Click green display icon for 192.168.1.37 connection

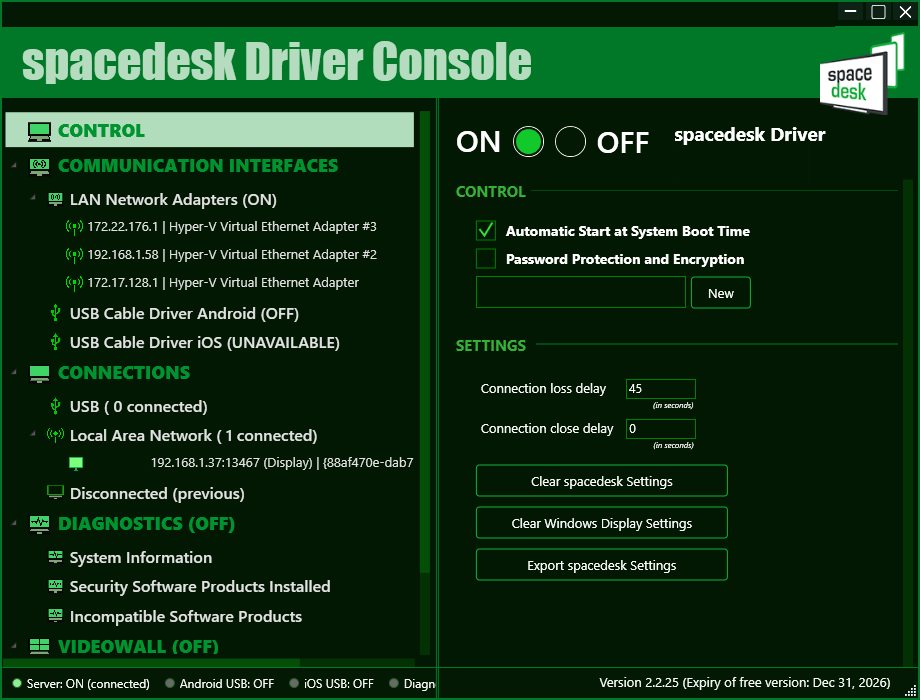[76, 463]
